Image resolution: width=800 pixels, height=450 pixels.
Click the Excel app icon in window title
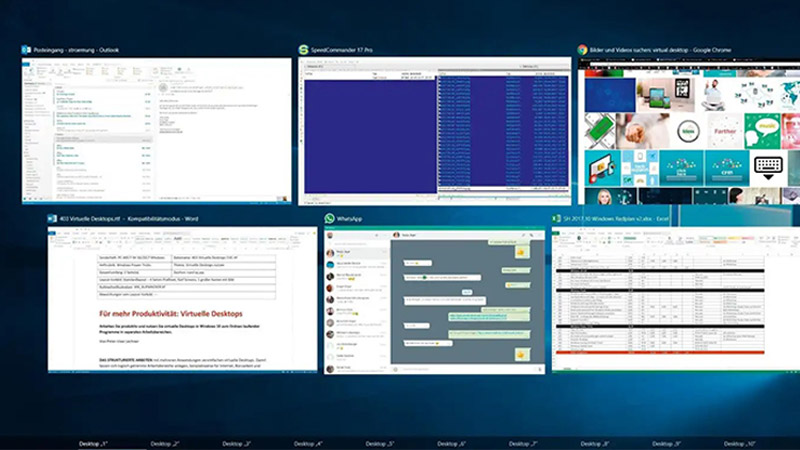pos(556,217)
